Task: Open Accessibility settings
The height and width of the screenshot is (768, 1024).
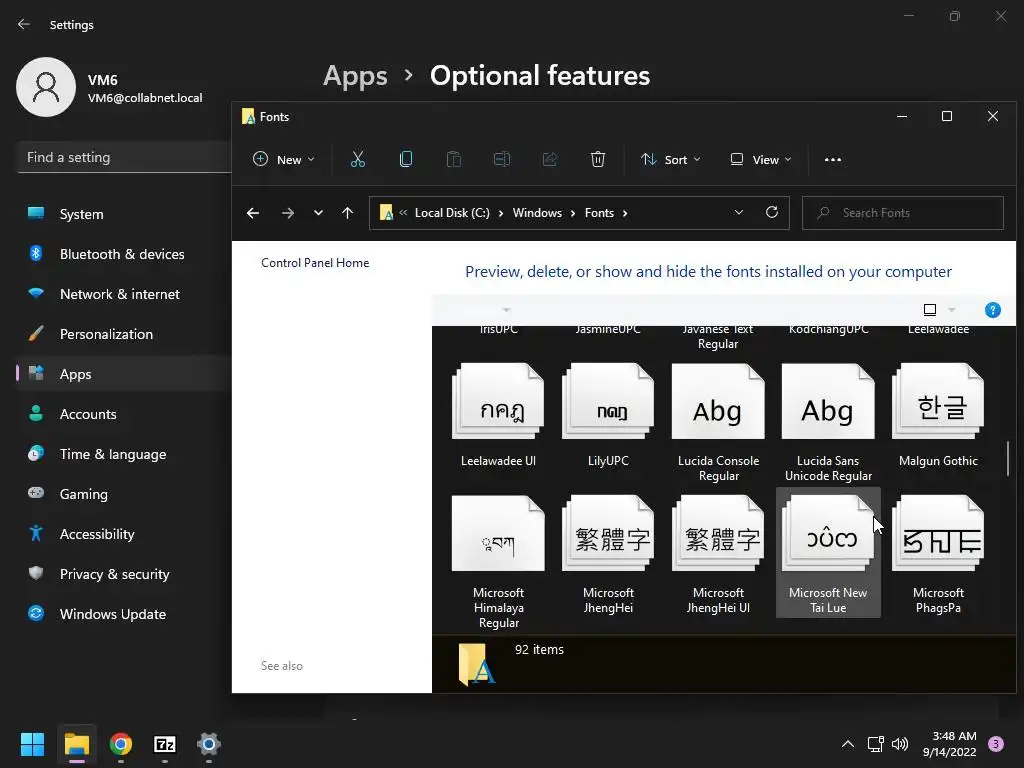Action: [124, 534]
